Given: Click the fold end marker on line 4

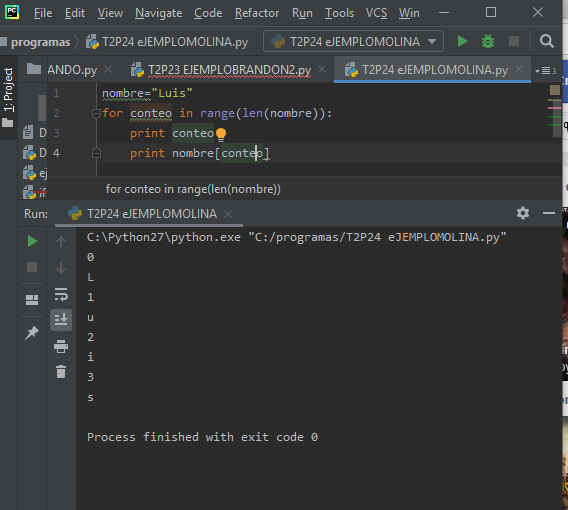Looking at the screenshot, I should click(x=96, y=153).
